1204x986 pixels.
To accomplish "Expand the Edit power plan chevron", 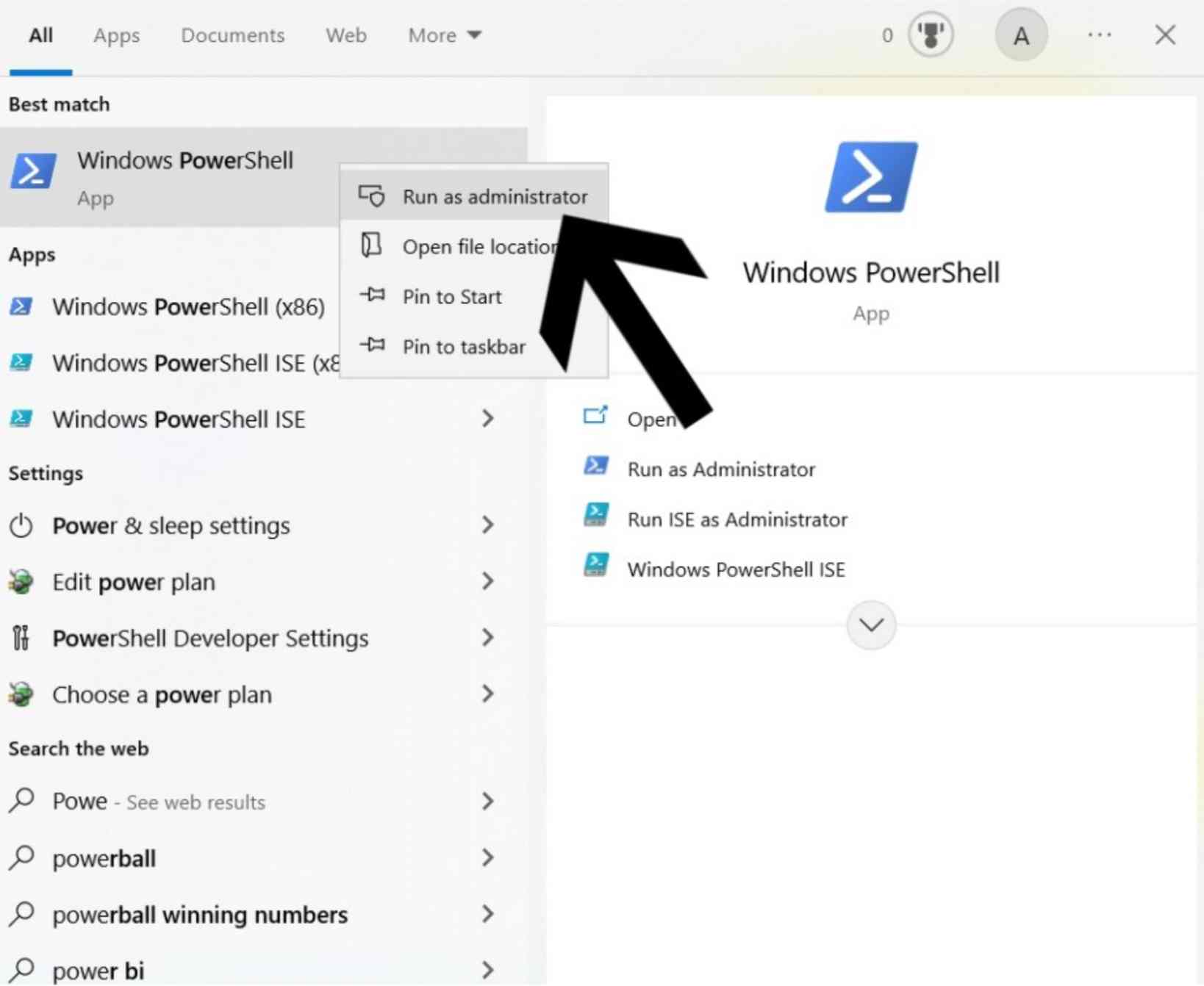I will 487,581.
